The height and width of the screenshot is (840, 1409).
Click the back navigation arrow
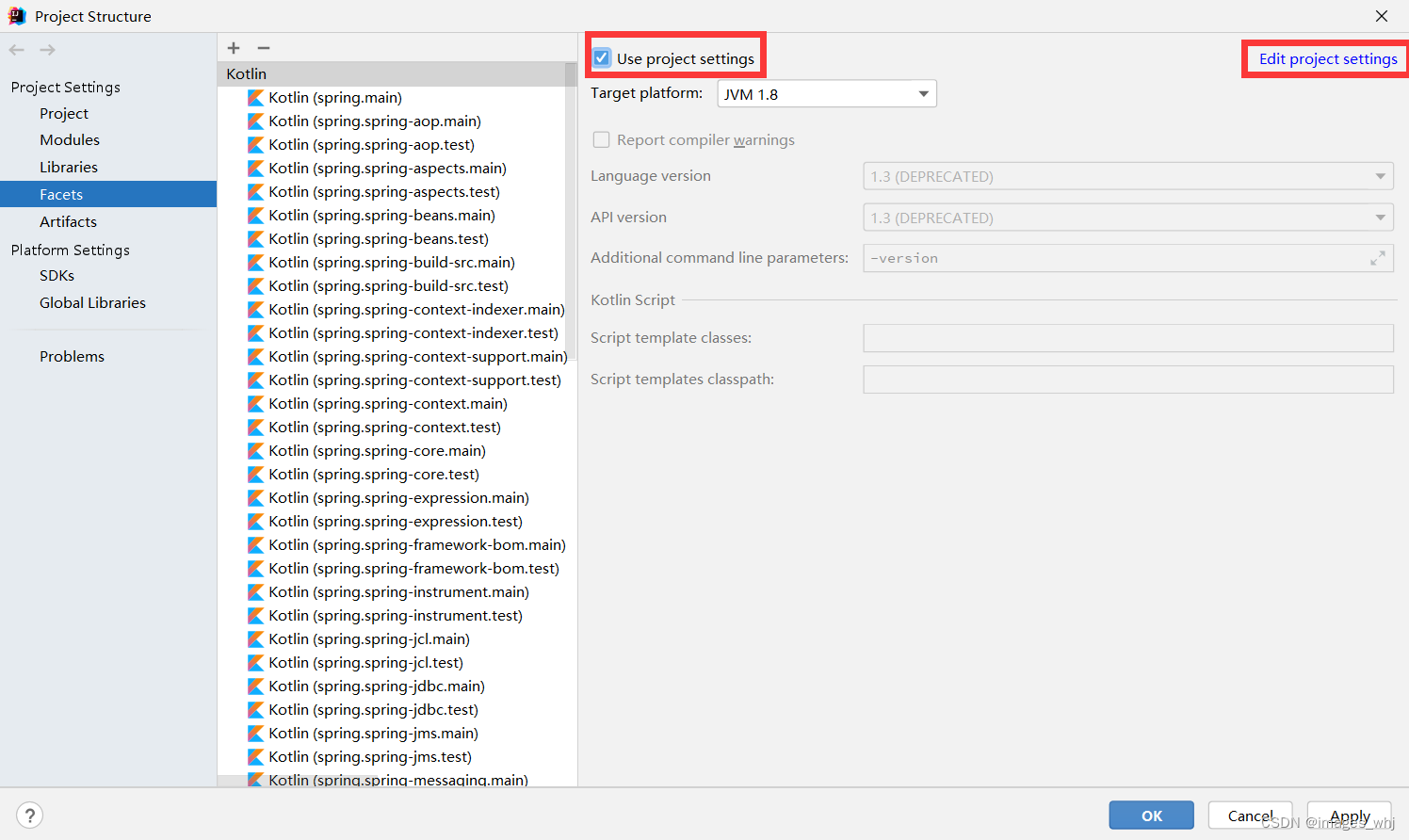pyautogui.click(x=17, y=50)
